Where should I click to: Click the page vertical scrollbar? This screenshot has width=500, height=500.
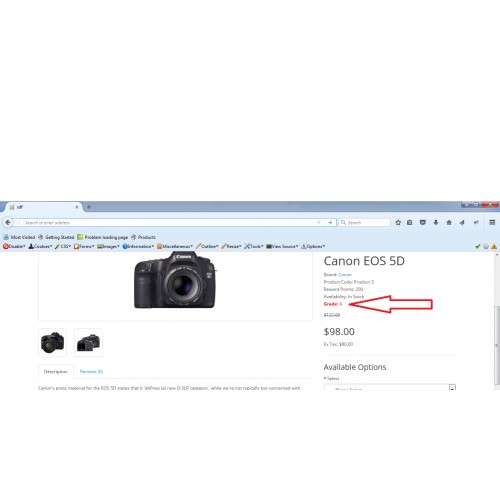(497, 321)
